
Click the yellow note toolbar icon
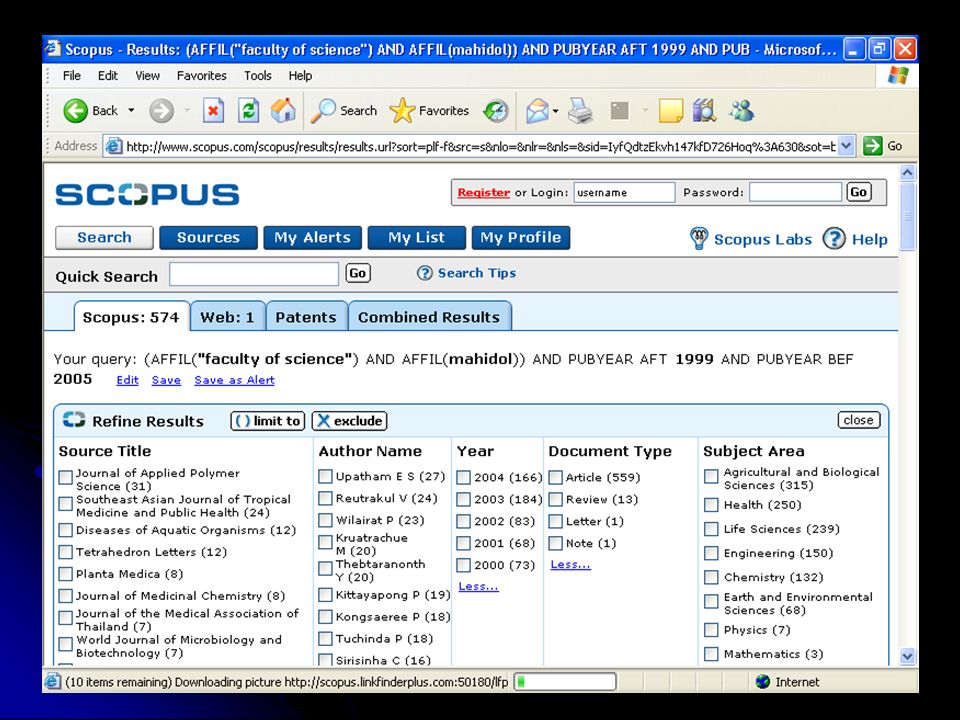pyautogui.click(x=670, y=111)
